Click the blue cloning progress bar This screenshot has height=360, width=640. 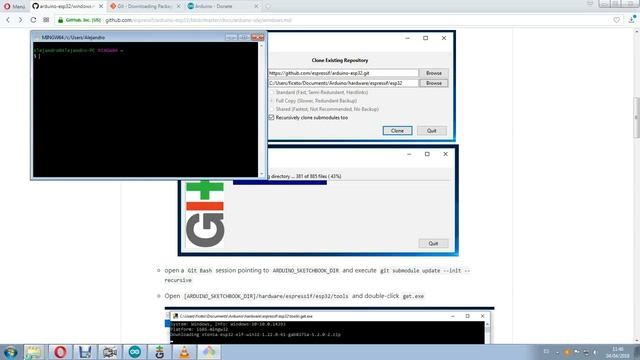280,182
